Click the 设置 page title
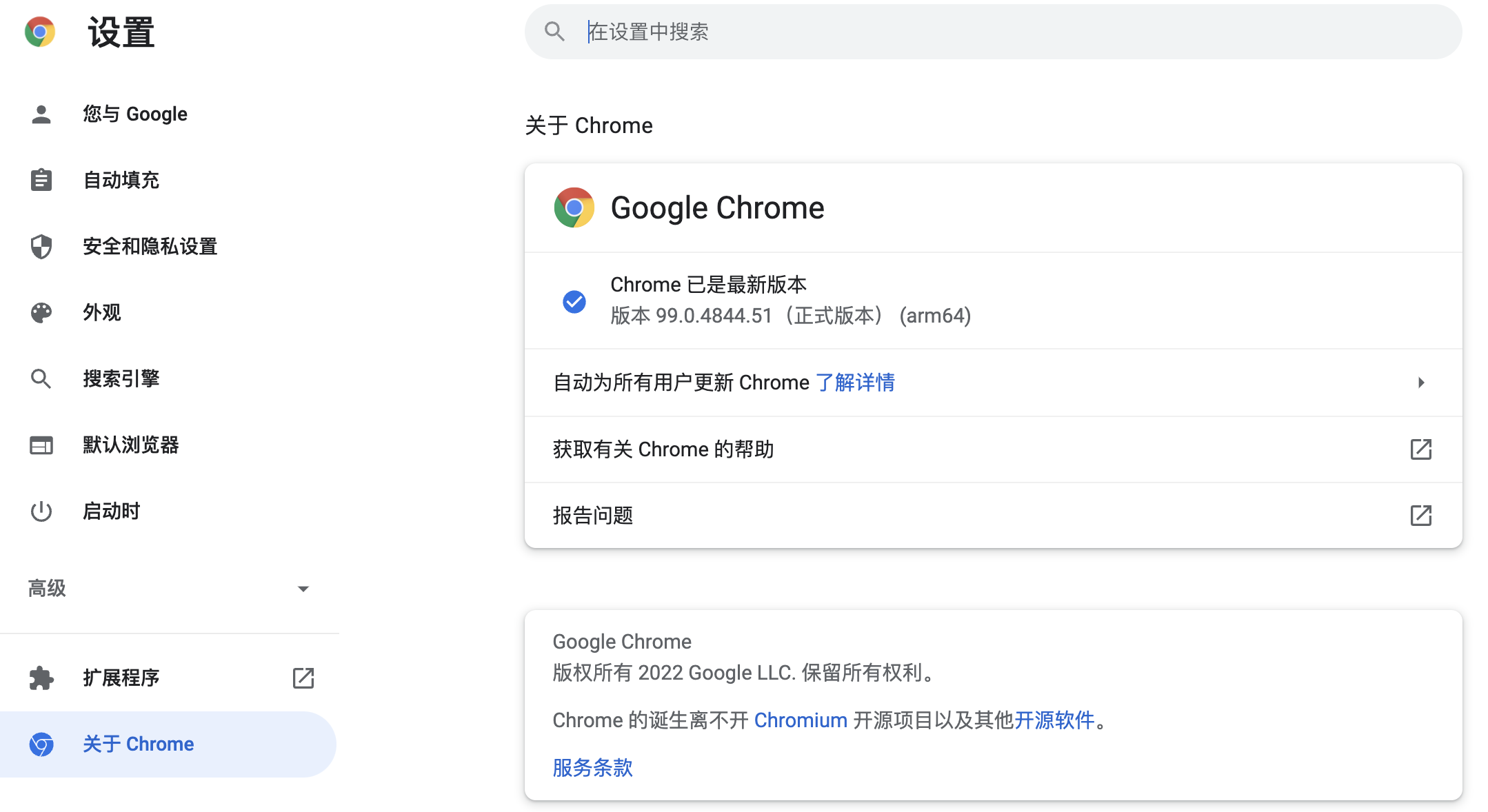 point(121,32)
